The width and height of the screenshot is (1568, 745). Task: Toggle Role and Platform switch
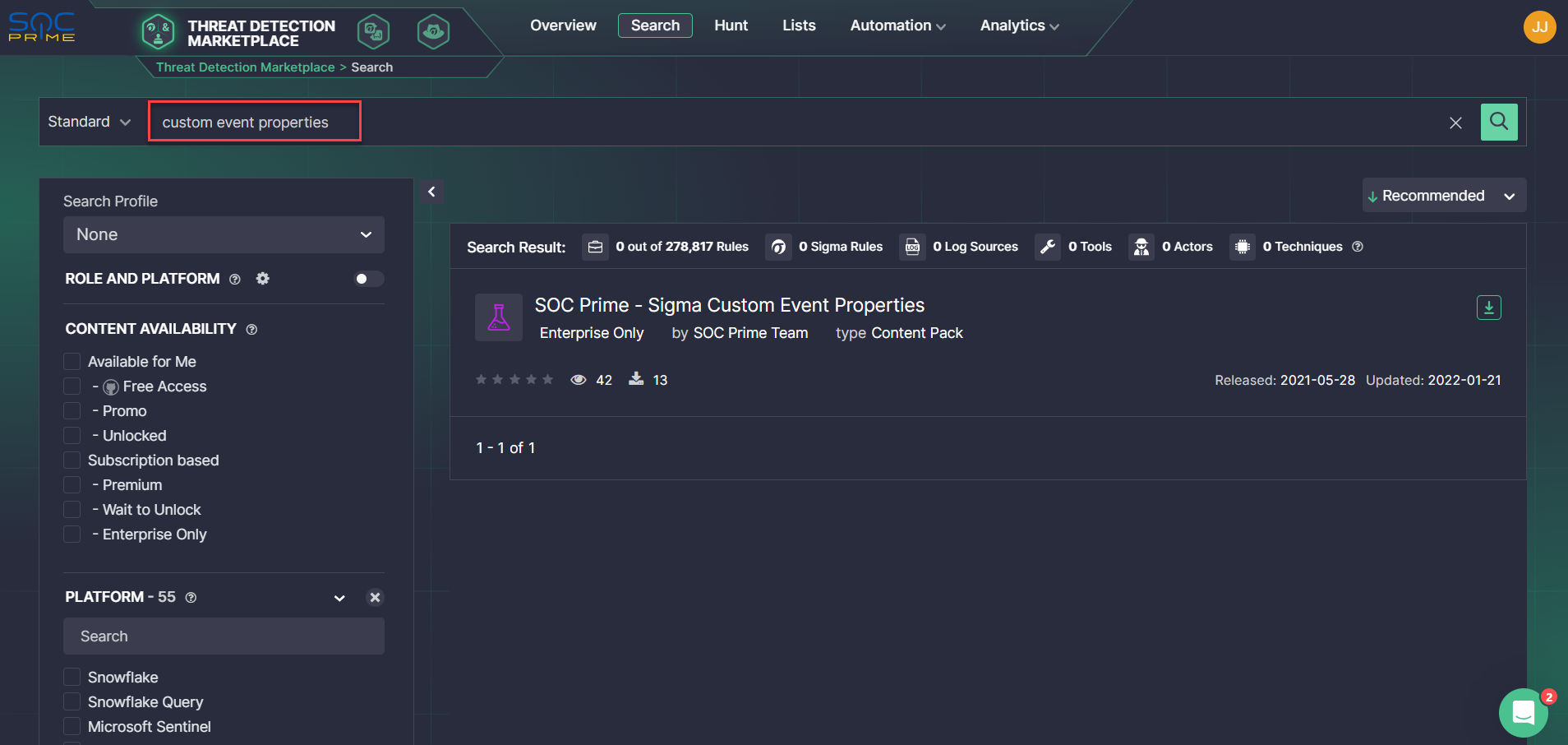tap(368, 279)
